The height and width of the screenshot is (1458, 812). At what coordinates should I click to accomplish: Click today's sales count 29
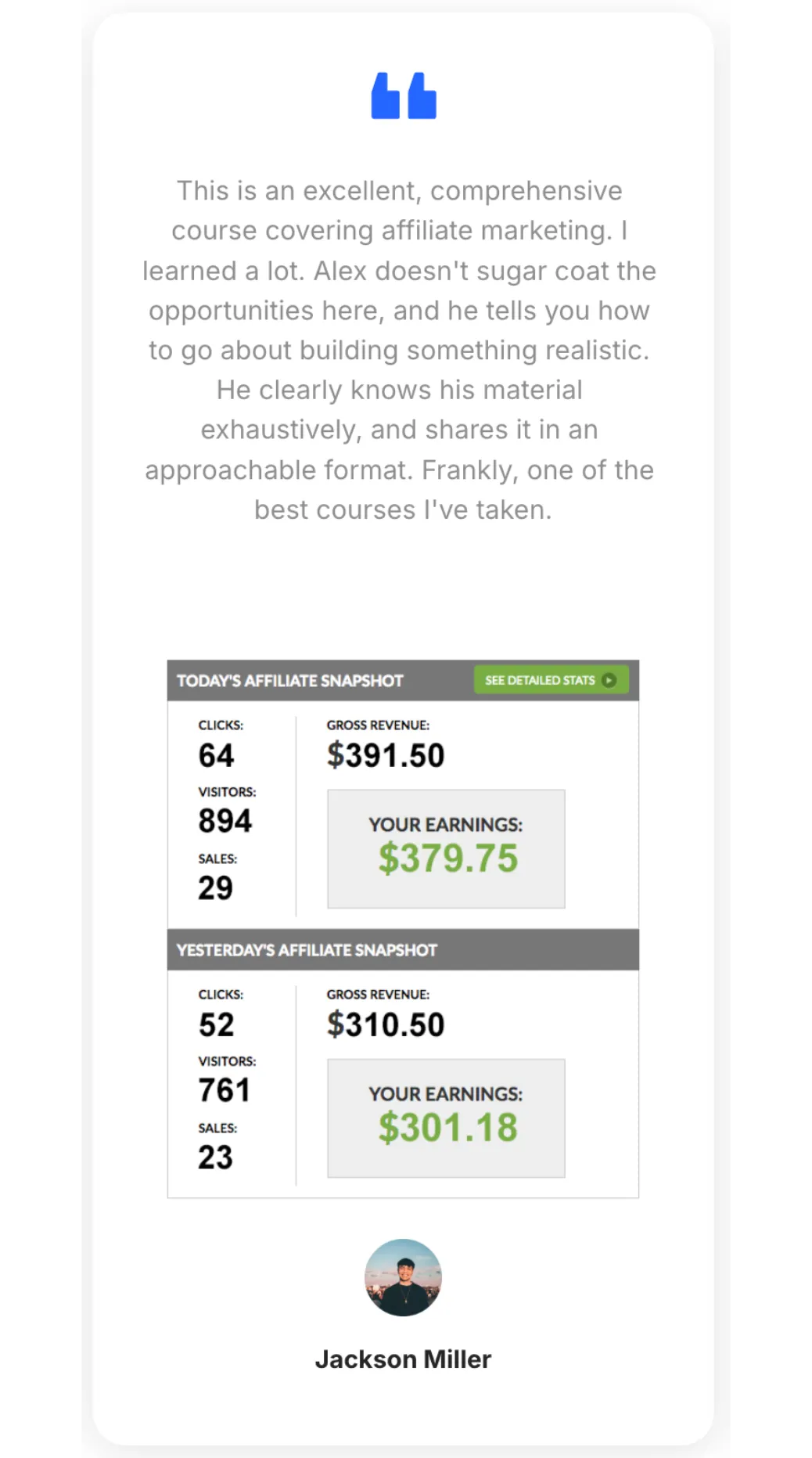[215, 887]
